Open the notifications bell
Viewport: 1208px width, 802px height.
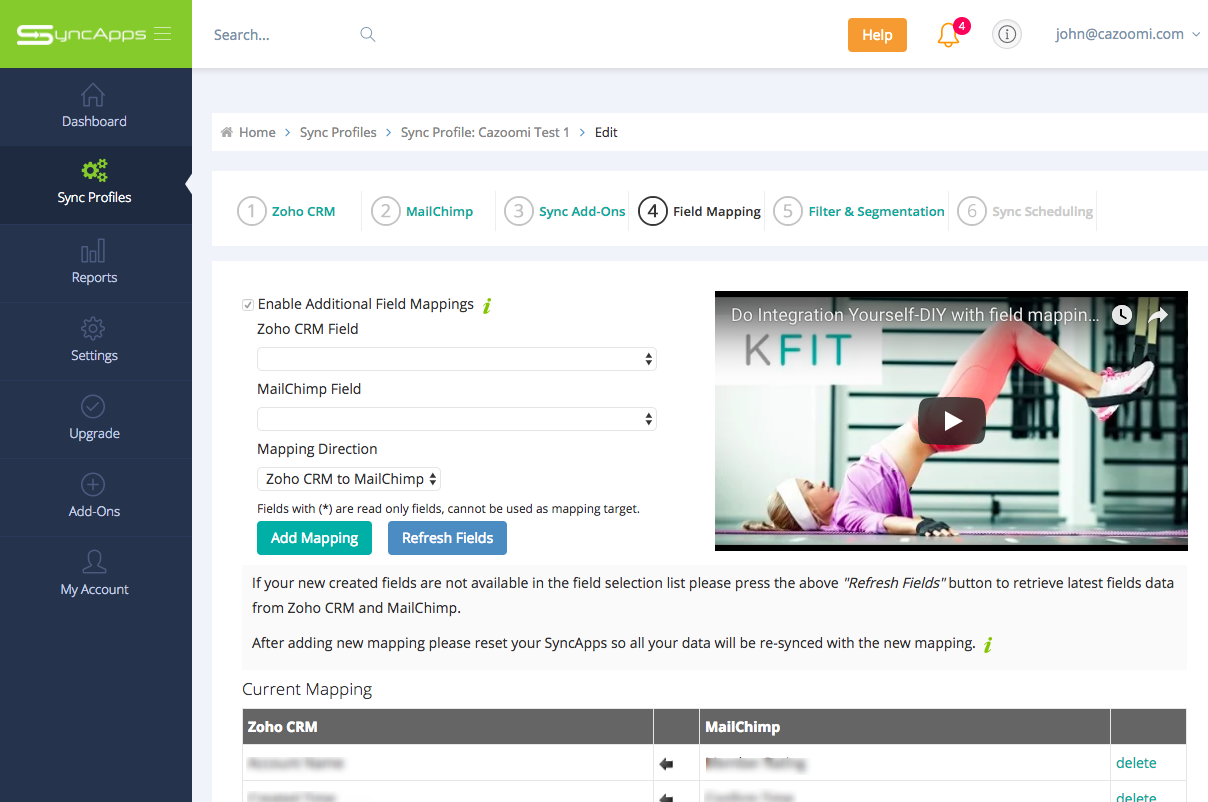point(948,35)
